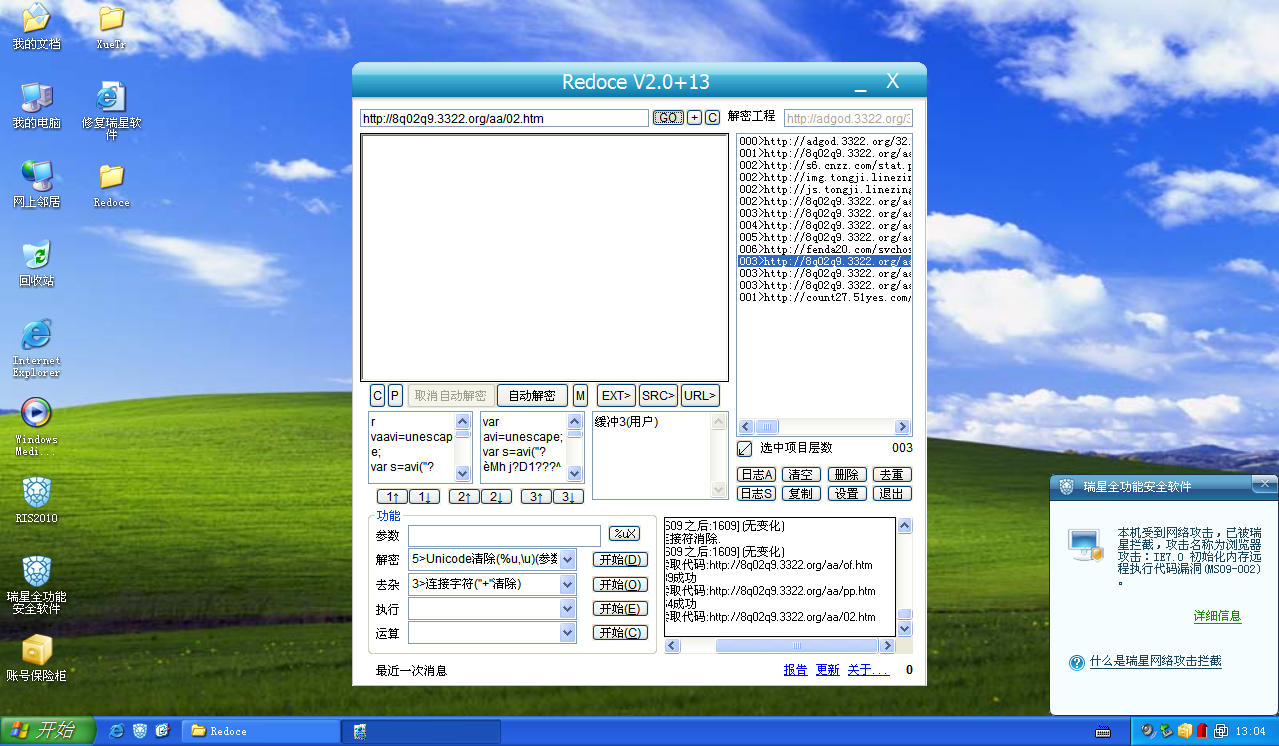This screenshot has width=1279, height=746.
Task: Click the log horizontal scrollbar thumb
Action: point(797,646)
